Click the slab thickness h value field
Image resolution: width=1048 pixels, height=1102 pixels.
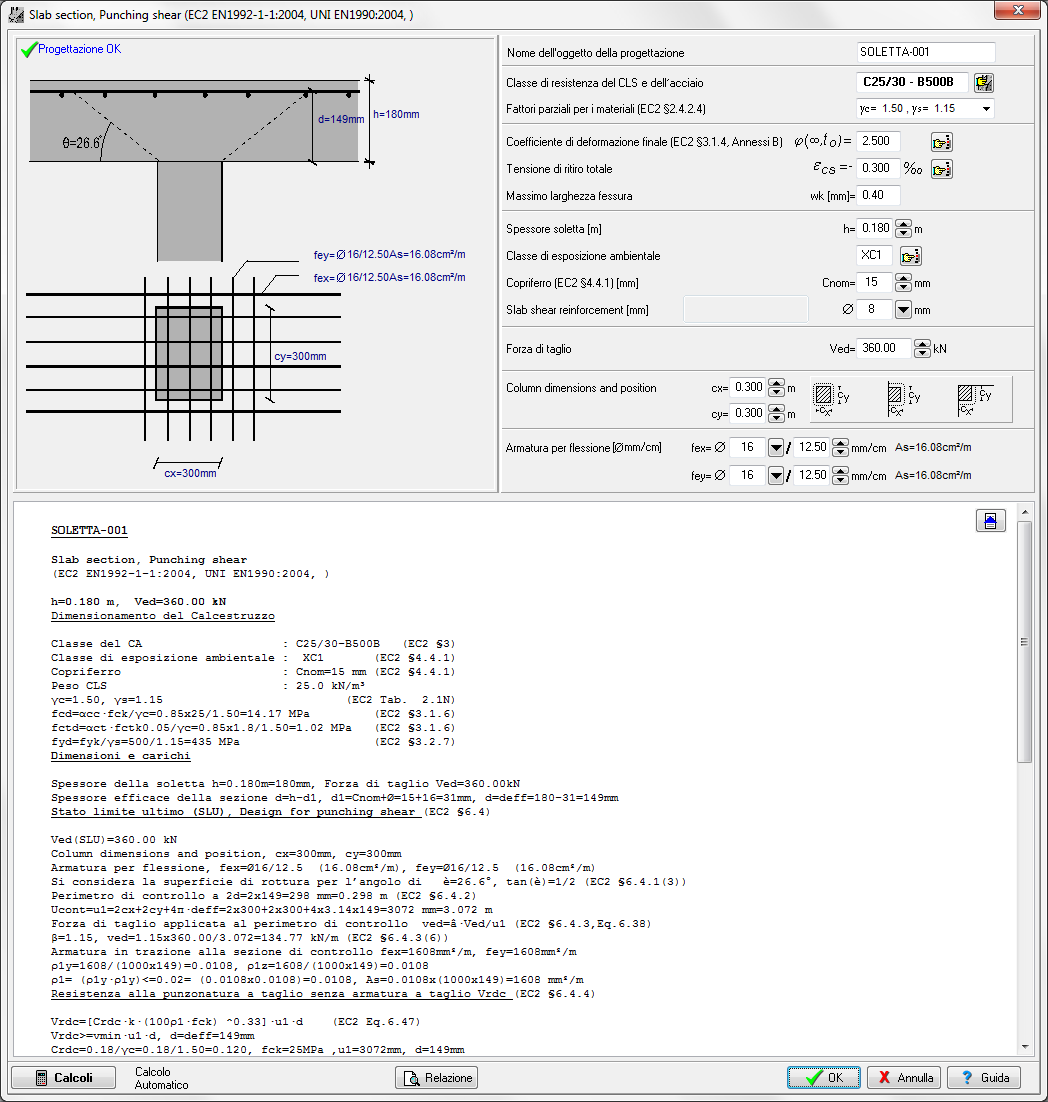tap(875, 228)
